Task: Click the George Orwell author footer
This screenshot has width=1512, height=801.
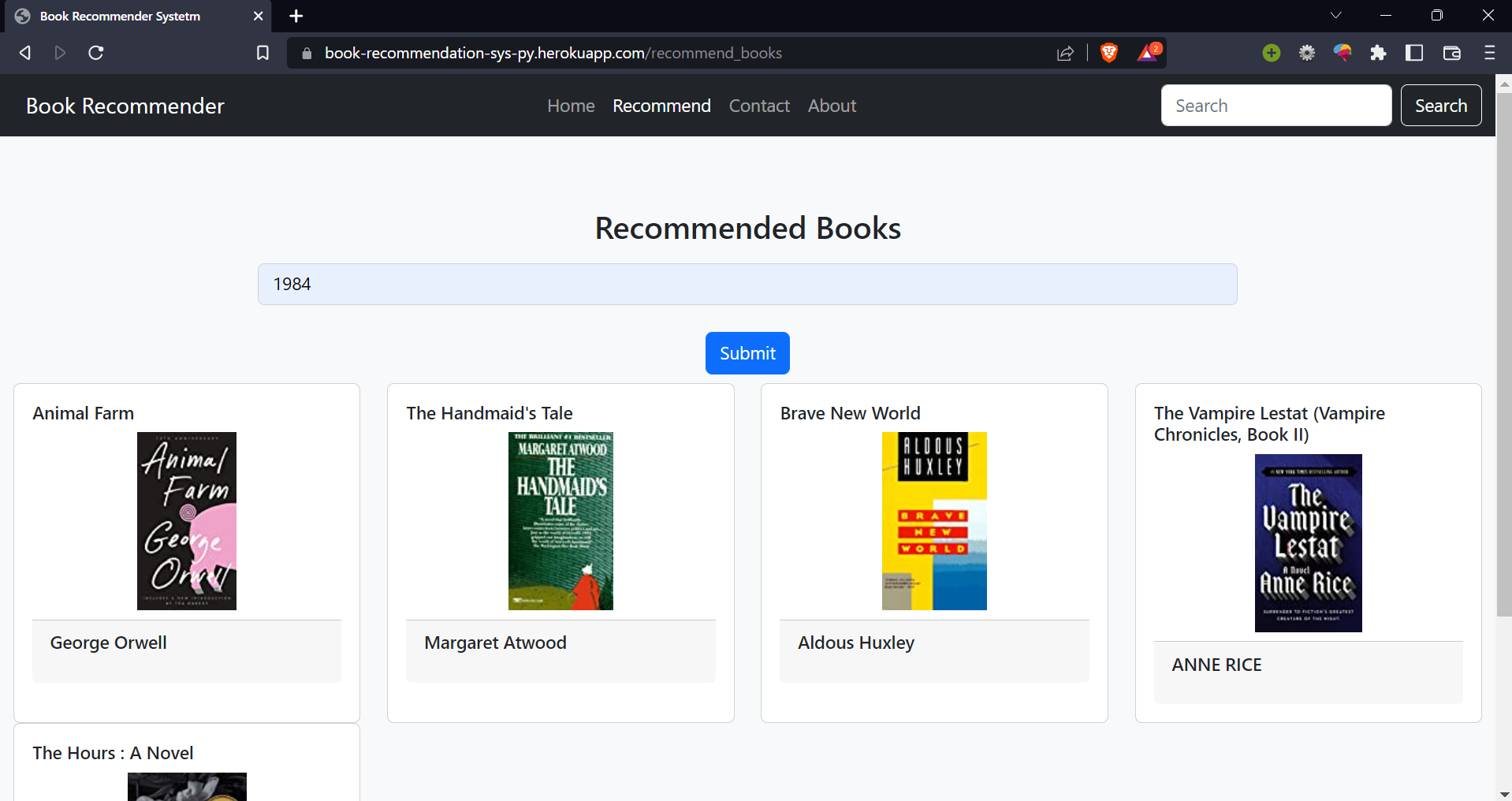Action: tap(187, 651)
